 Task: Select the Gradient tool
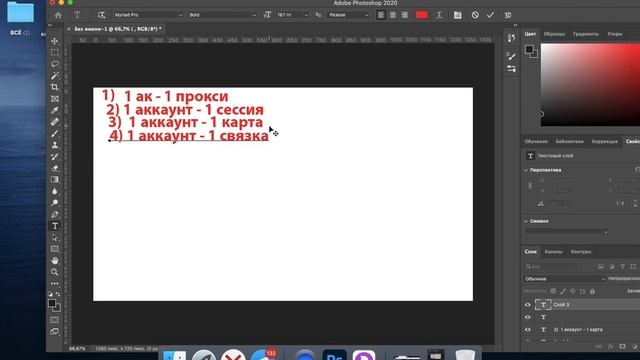[54, 180]
